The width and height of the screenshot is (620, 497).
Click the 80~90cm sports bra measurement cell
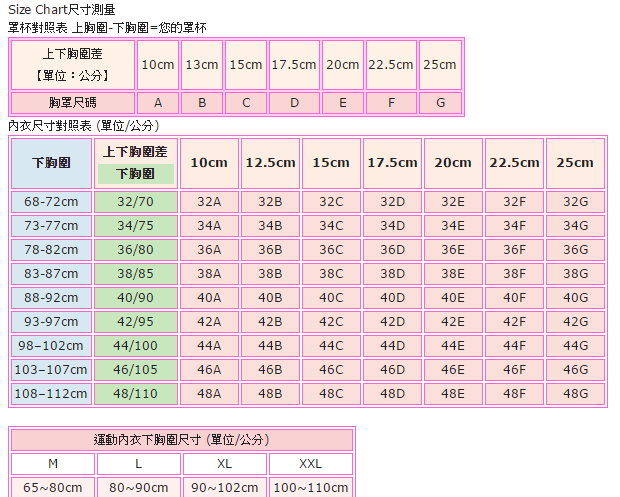[x=139, y=488]
